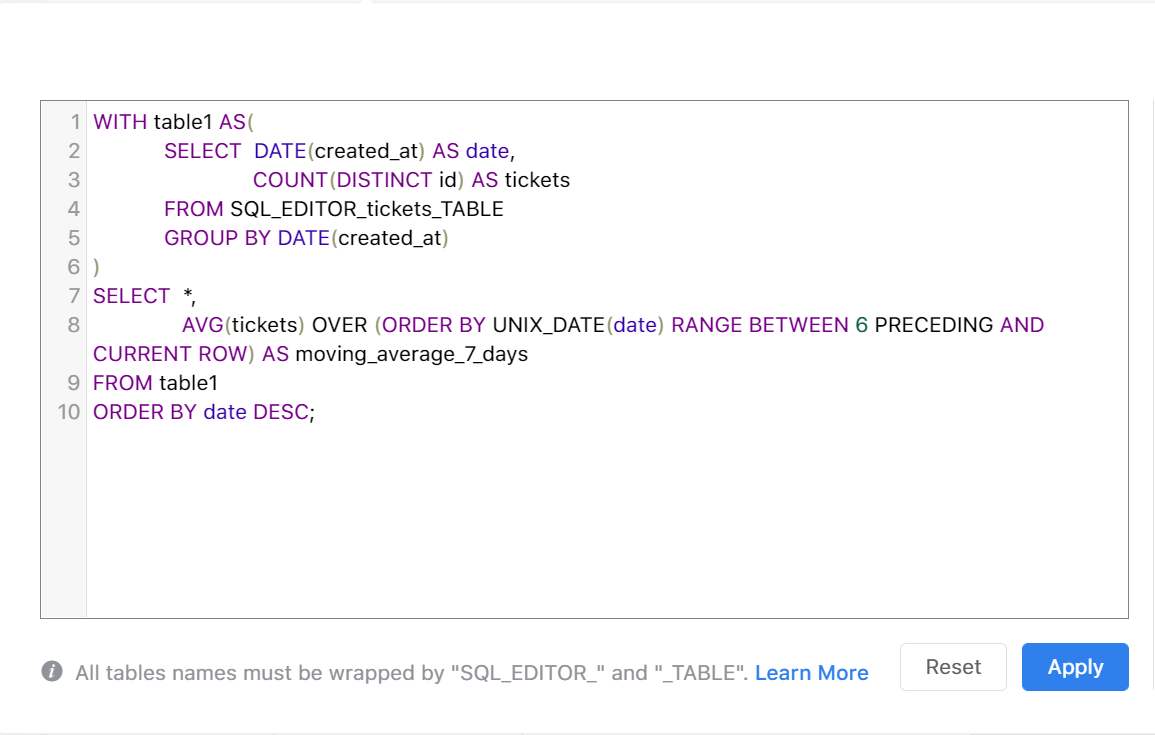Screen dimensions: 1155x735
Task: Place cursor on the AVG function
Action: click(203, 325)
